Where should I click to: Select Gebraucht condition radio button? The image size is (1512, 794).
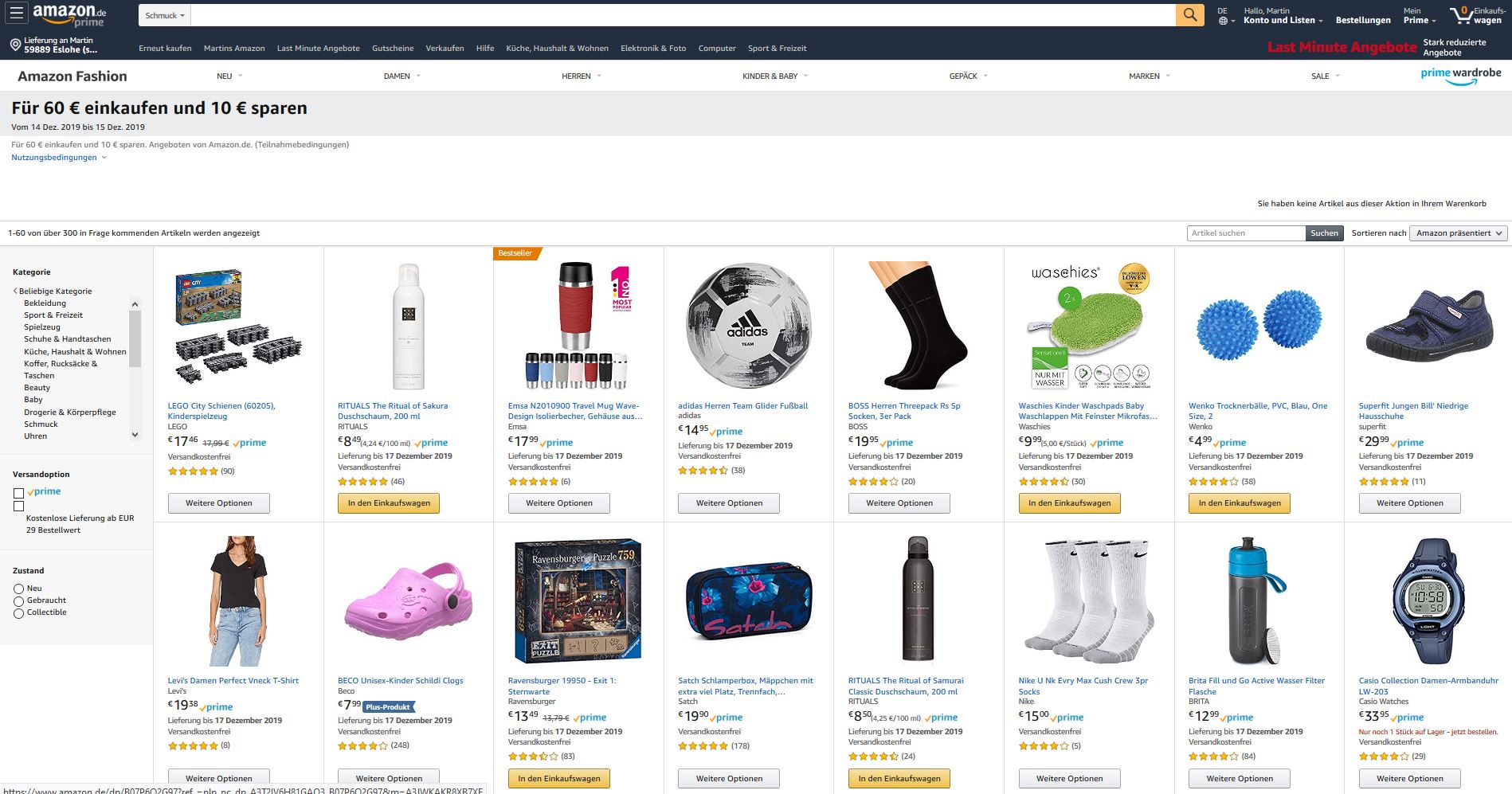[x=18, y=601]
